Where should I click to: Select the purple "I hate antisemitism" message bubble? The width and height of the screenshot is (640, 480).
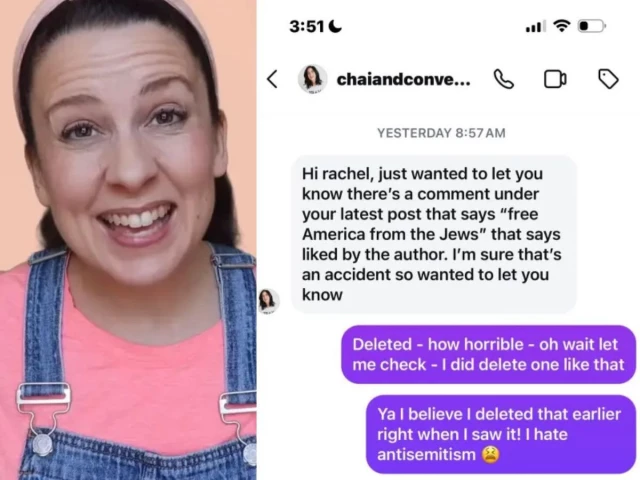pyautogui.click(x=501, y=434)
